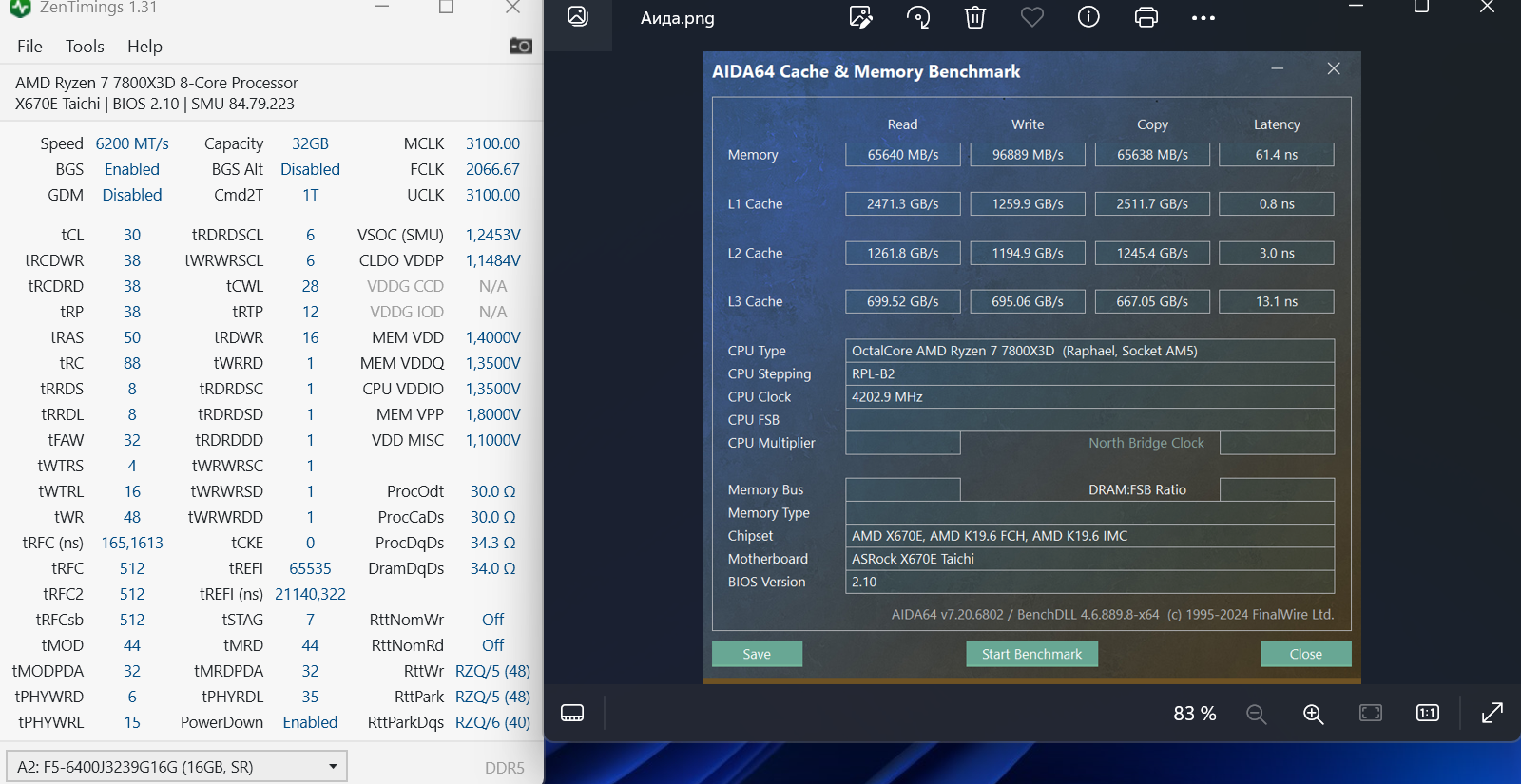Viewport: 1521px width, 784px height.
Task: Click the RttParkDqs value RZQ/6 (40)
Action: (x=492, y=722)
